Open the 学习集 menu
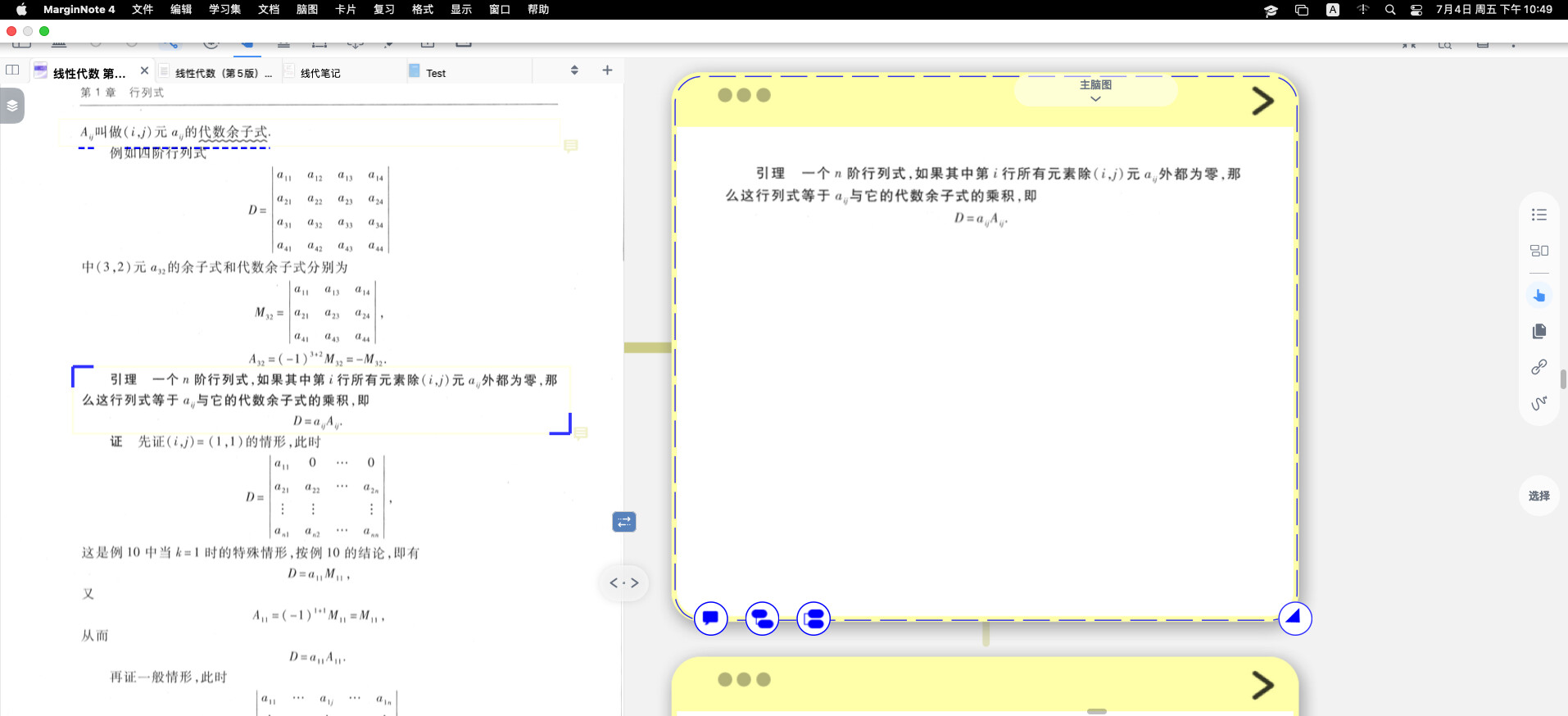This screenshot has width=1568, height=716. point(224,9)
